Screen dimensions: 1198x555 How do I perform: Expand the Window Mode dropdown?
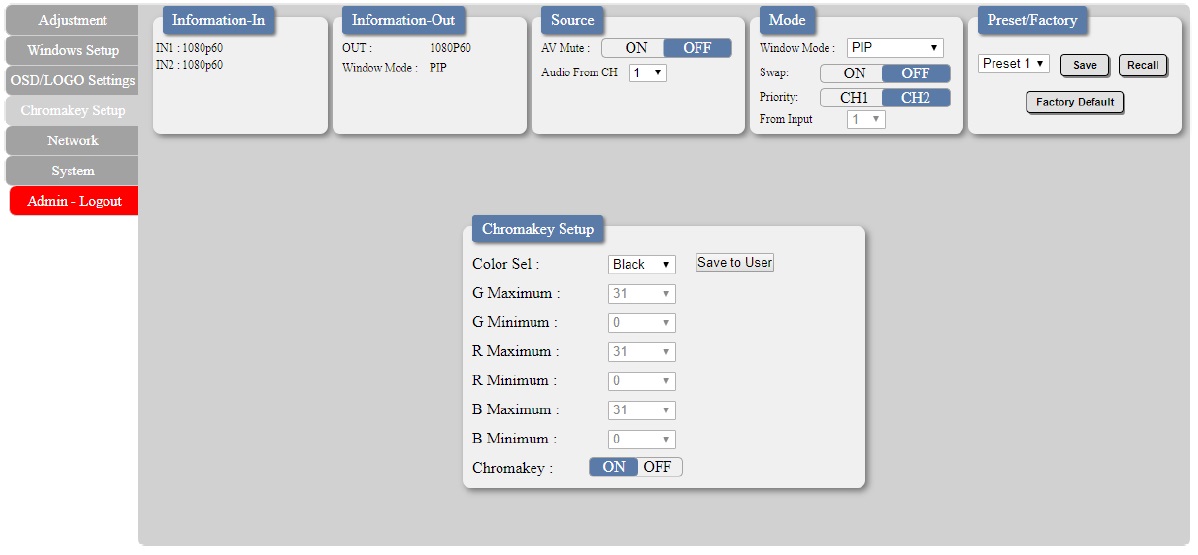click(x=895, y=47)
